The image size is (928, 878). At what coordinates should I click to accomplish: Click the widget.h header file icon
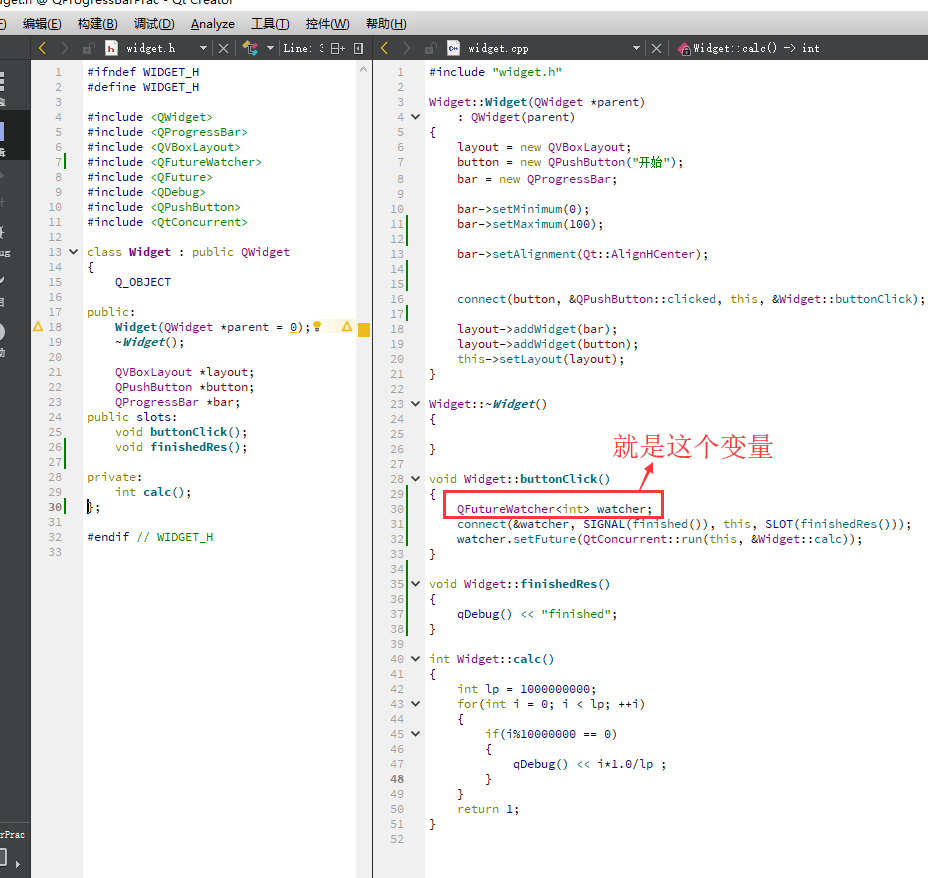[x=111, y=48]
